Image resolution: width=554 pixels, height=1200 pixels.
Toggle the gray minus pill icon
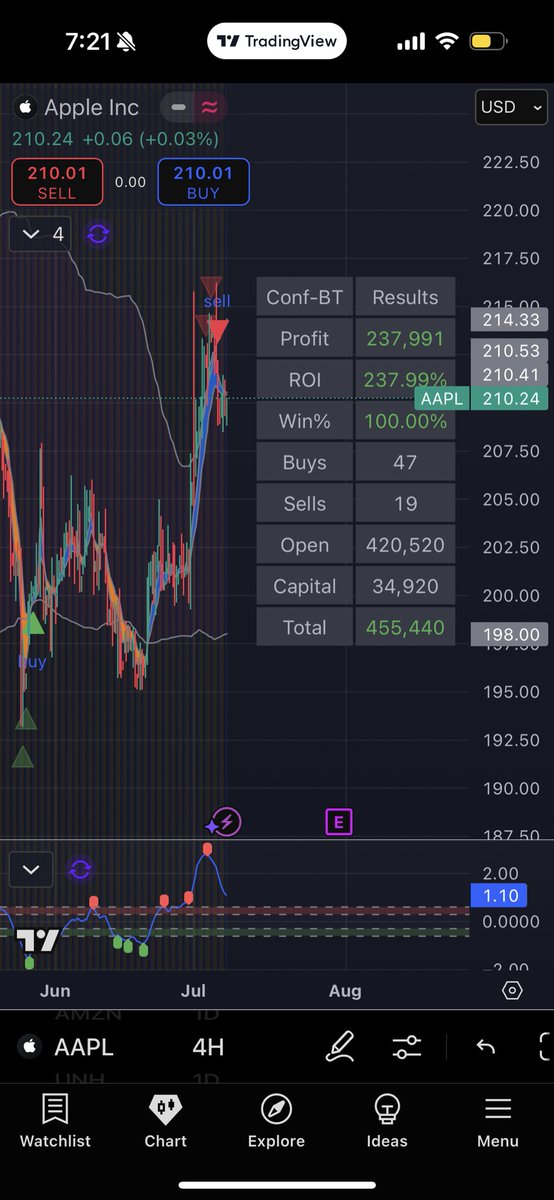(178, 107)
